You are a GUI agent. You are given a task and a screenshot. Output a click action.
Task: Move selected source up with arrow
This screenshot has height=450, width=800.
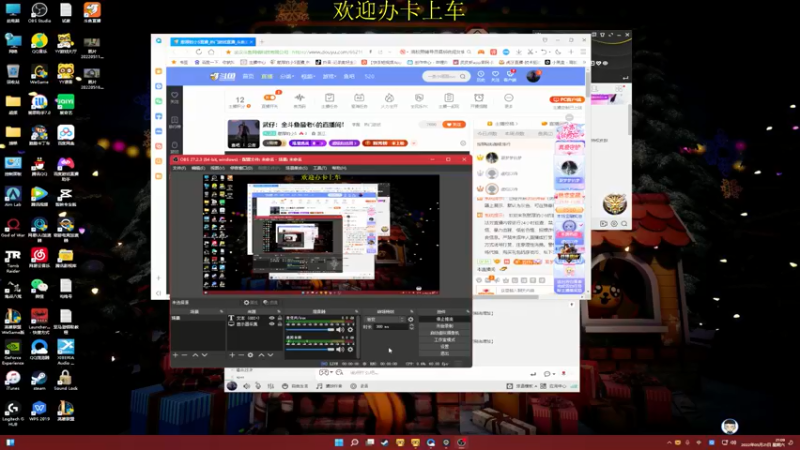[261, 355]
